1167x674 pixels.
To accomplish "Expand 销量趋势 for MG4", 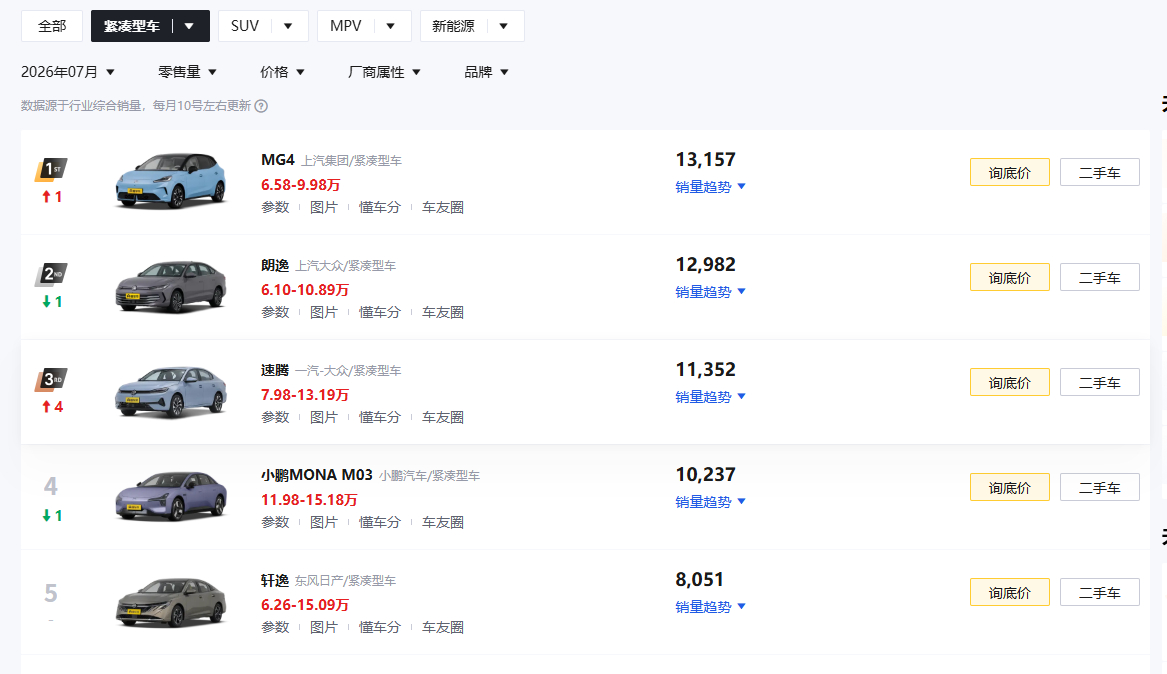I will [x=710, y=187].
